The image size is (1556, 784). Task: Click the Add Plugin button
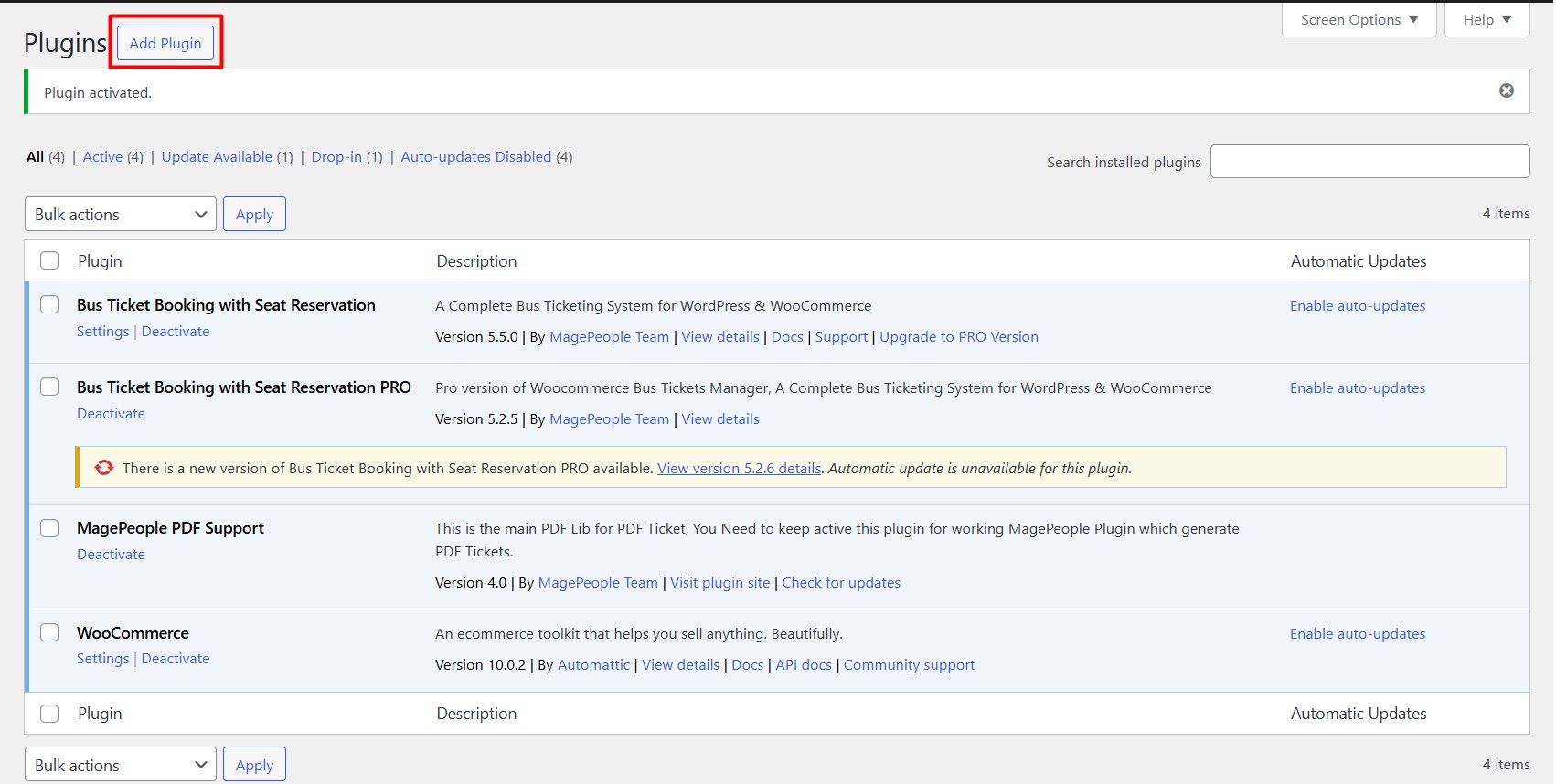tap(165, 43)
